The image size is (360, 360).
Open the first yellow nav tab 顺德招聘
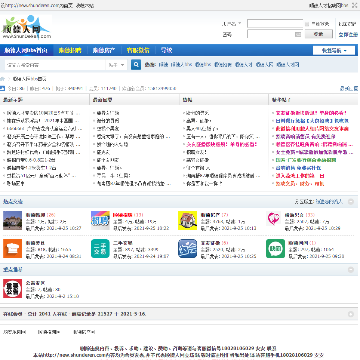[70, 50]
